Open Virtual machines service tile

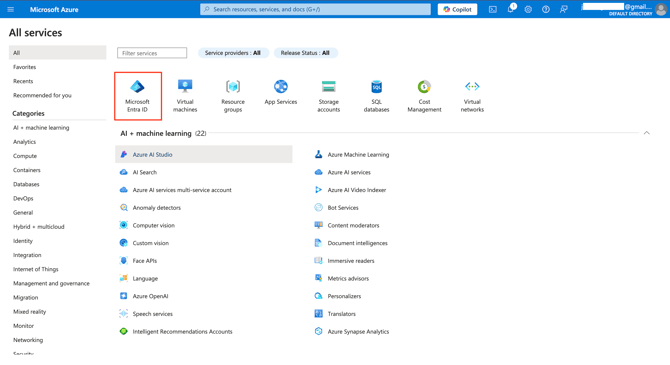[x=185, y=96]
